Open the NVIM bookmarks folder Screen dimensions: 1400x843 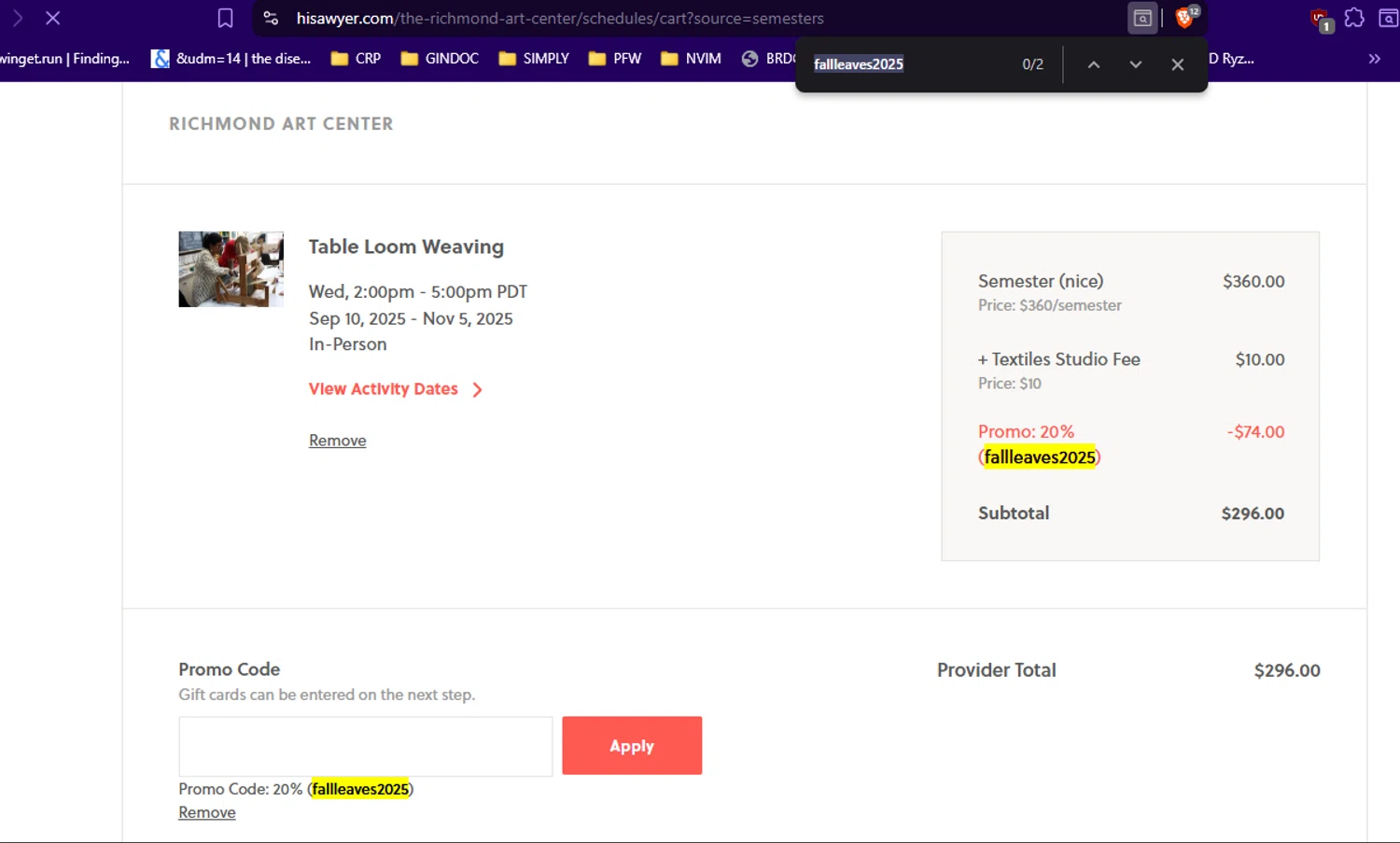click(691, 58)
